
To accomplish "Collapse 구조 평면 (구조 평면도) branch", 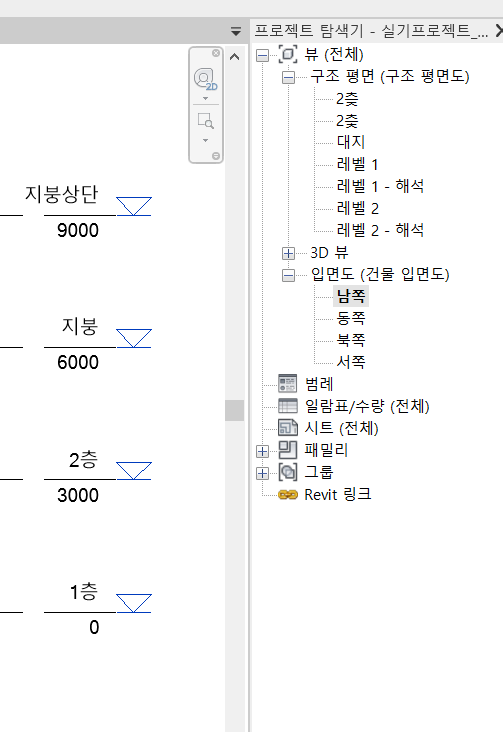I will 289,77.
